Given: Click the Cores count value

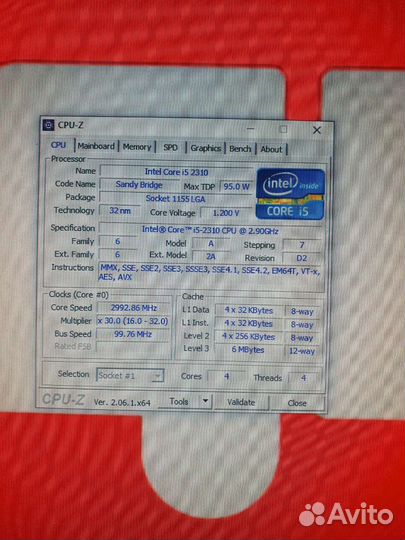Looking at the screenshot, I should pos(226,376).
